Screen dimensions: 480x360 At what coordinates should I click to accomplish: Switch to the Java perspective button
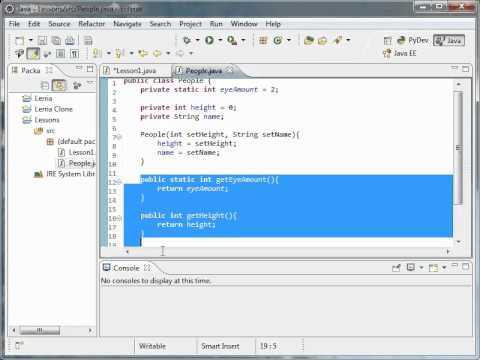[x=449, y=41]
